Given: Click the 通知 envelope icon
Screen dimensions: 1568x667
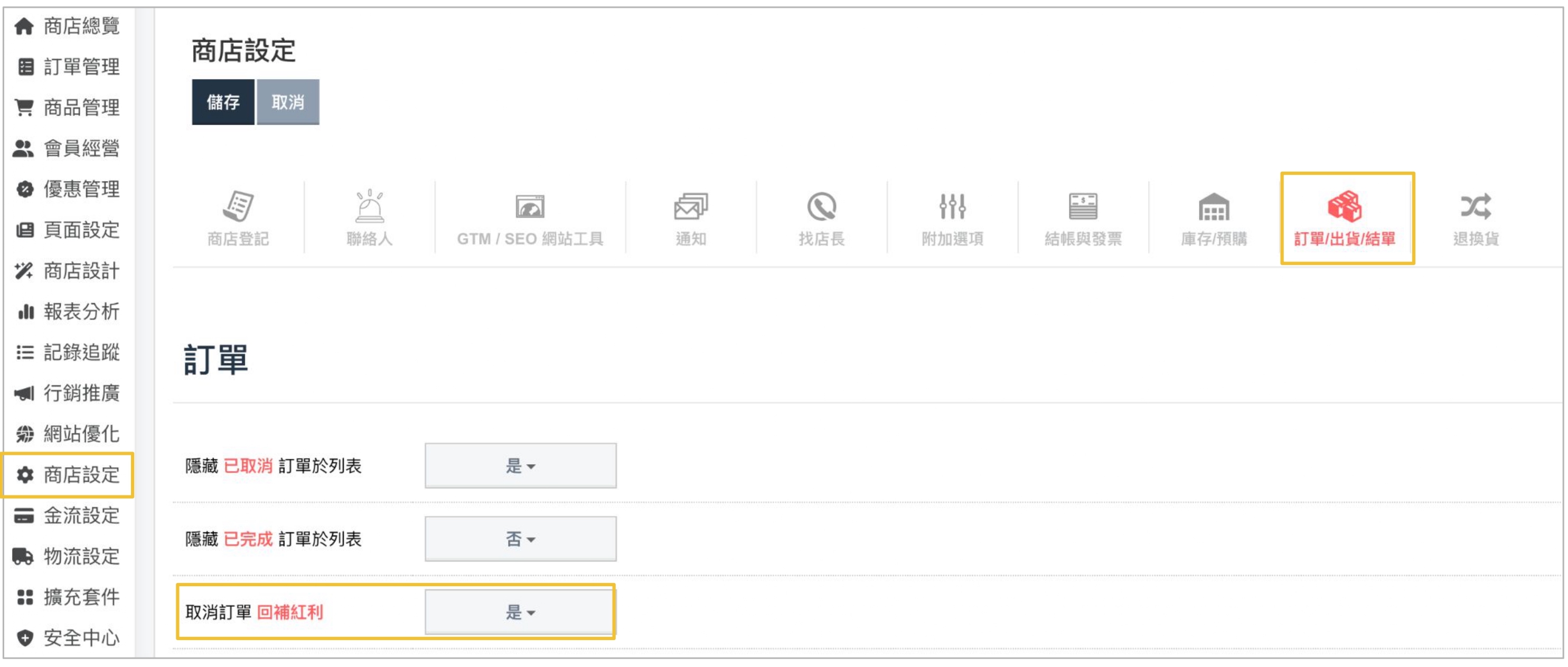Looking at the screenshot, I should click(x=690, y=207).
